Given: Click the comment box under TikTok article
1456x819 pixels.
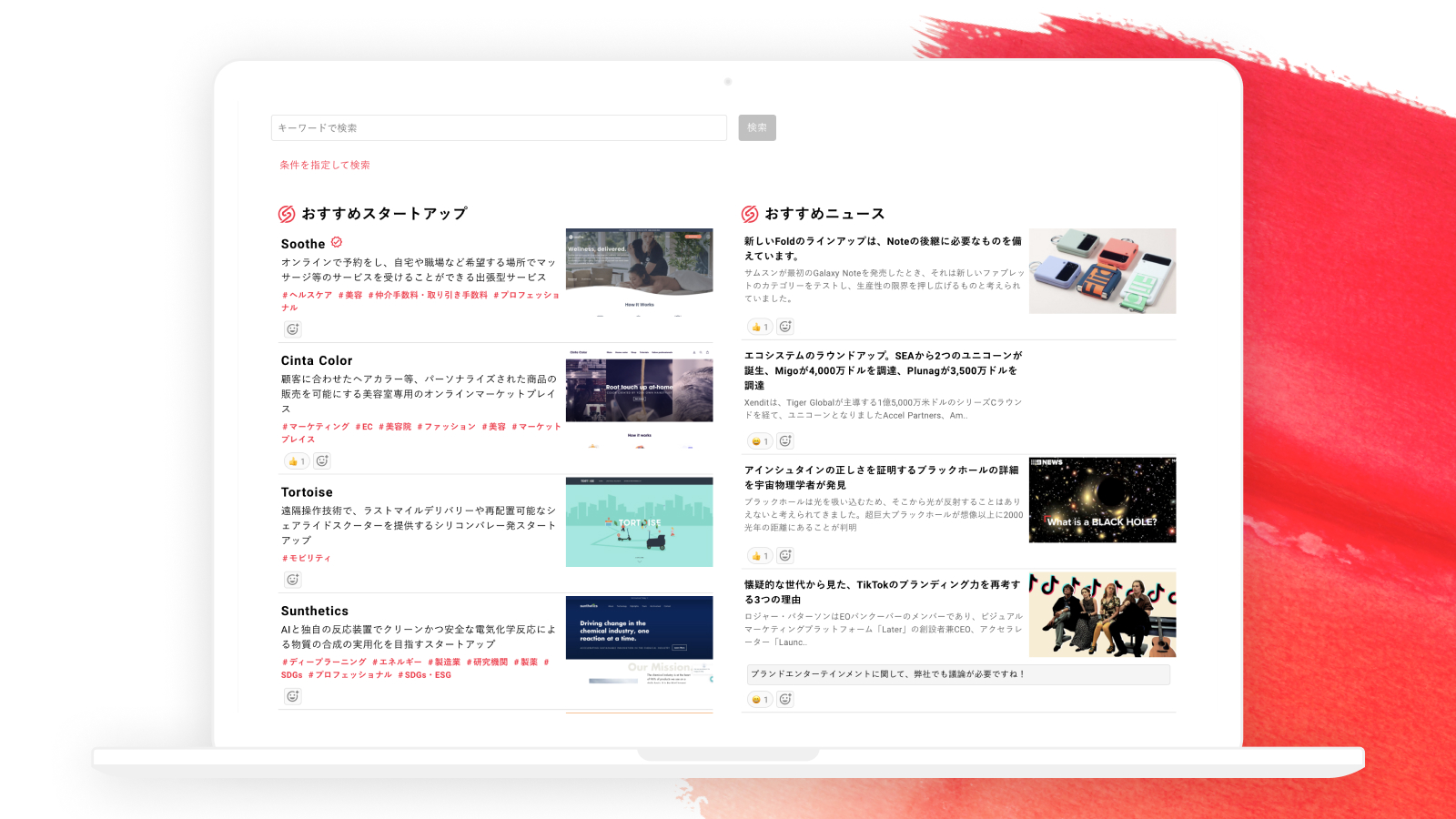Looking at the screenshot, I should point(957,674).
